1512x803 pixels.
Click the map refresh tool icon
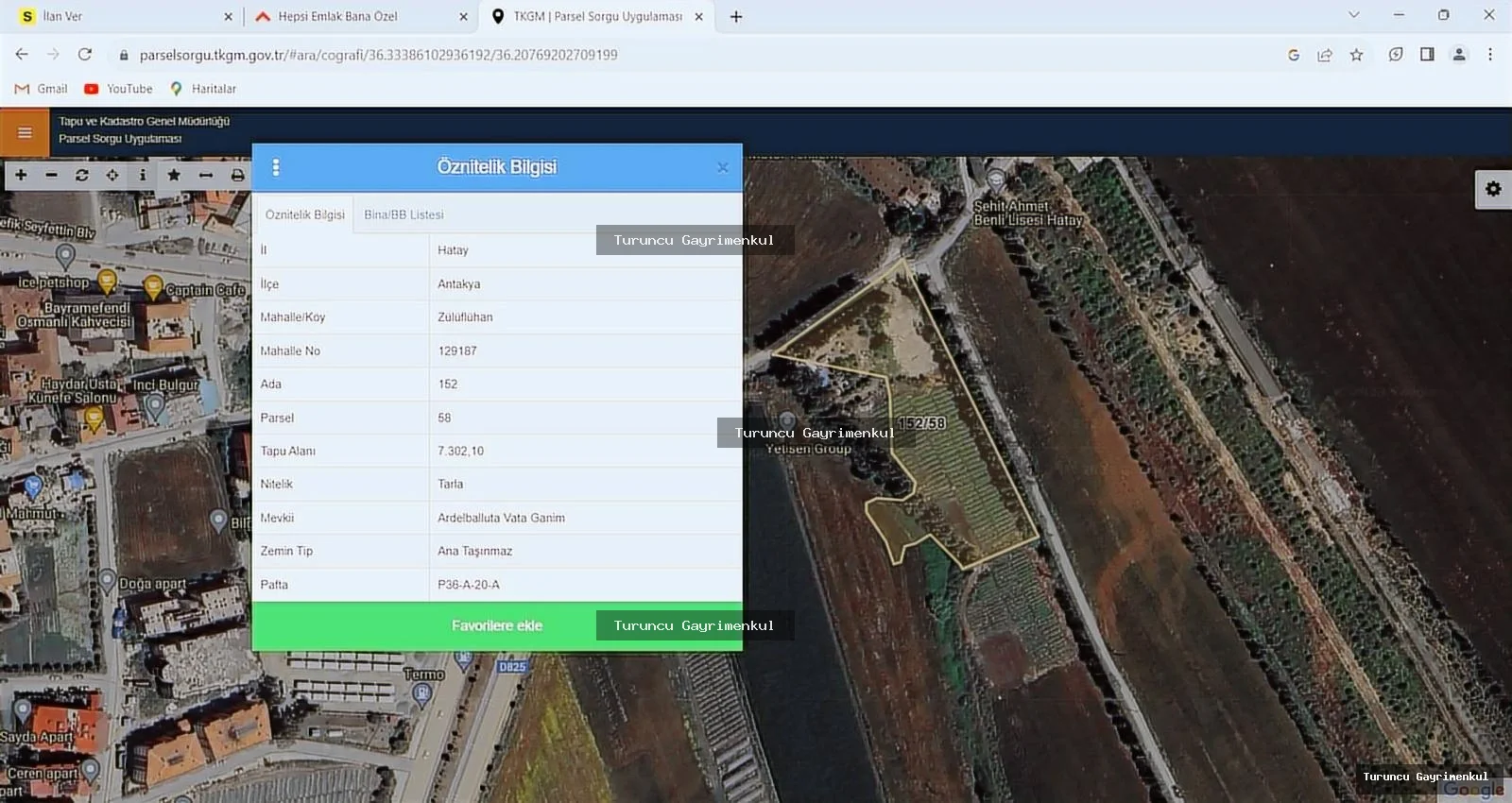point(82,175)
